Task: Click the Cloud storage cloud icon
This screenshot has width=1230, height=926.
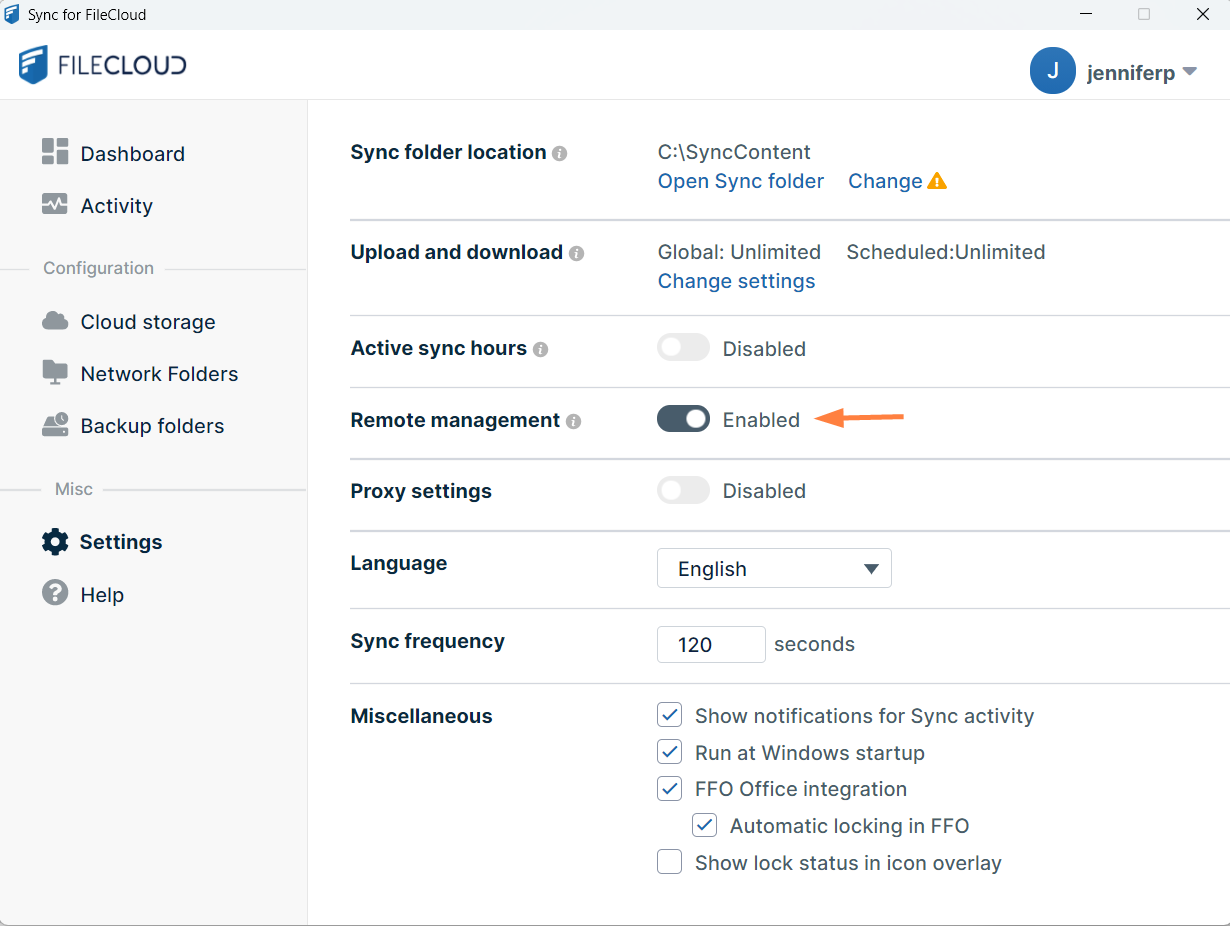Action: point(55,321)
